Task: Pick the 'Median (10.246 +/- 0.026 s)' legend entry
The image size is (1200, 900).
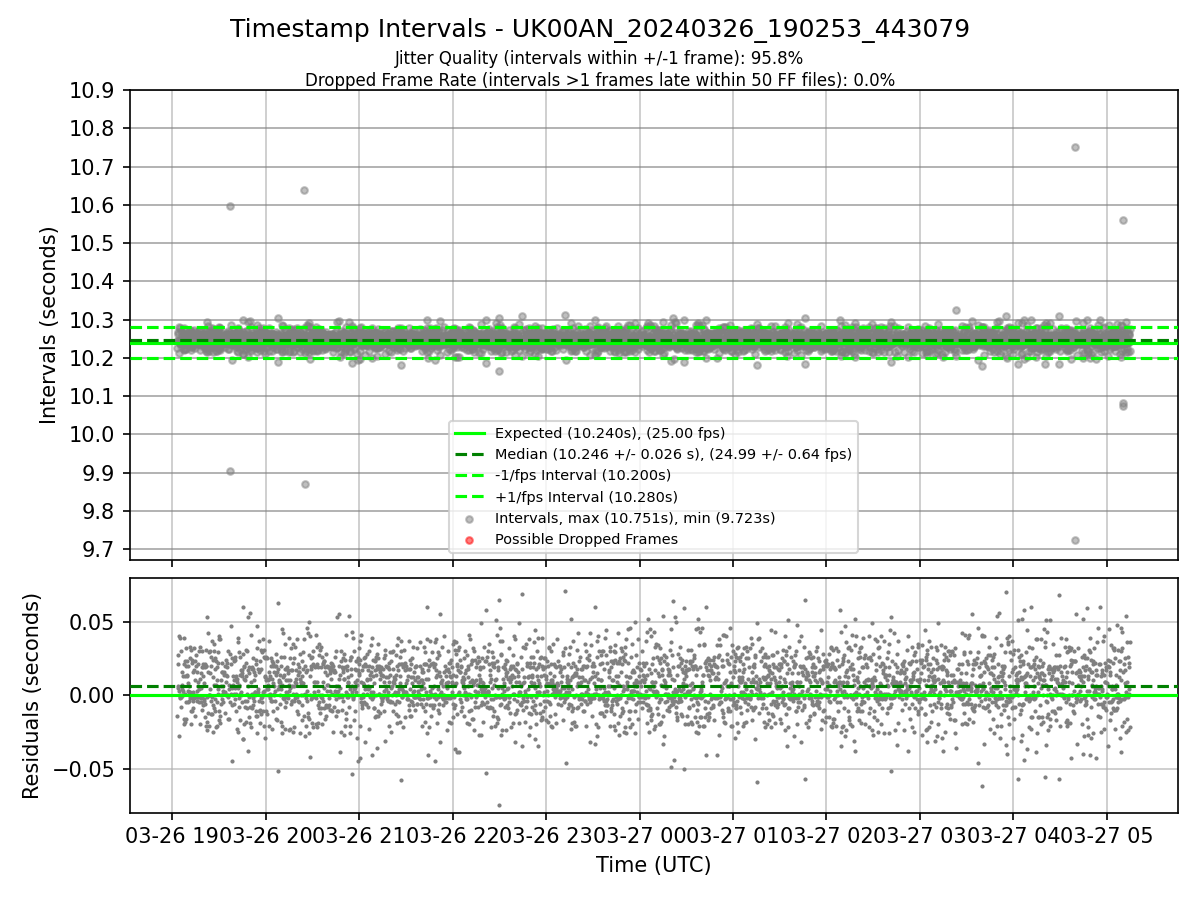Action: [673, 454]
